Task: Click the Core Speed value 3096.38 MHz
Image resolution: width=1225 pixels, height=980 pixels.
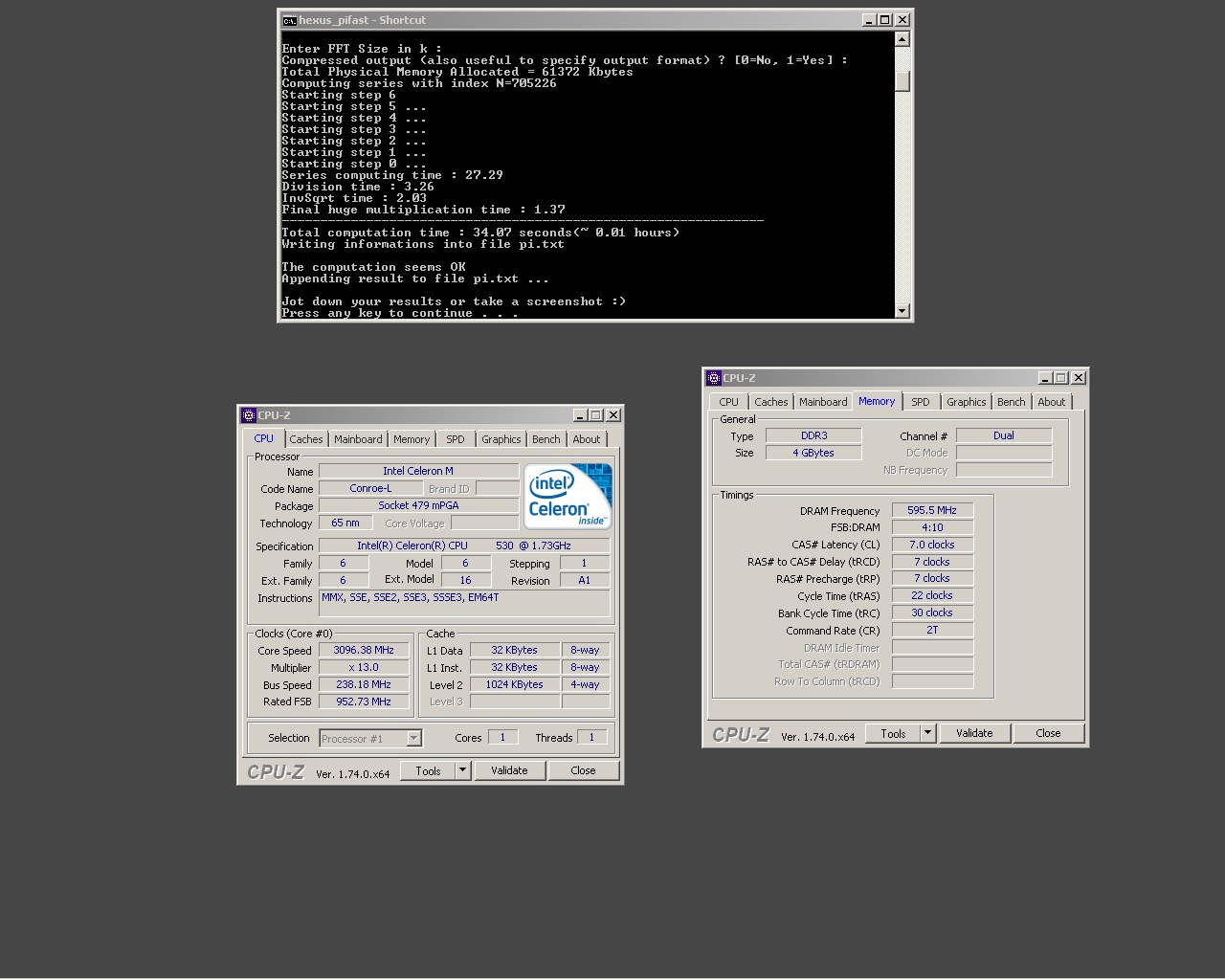Action: pos(364,650)
